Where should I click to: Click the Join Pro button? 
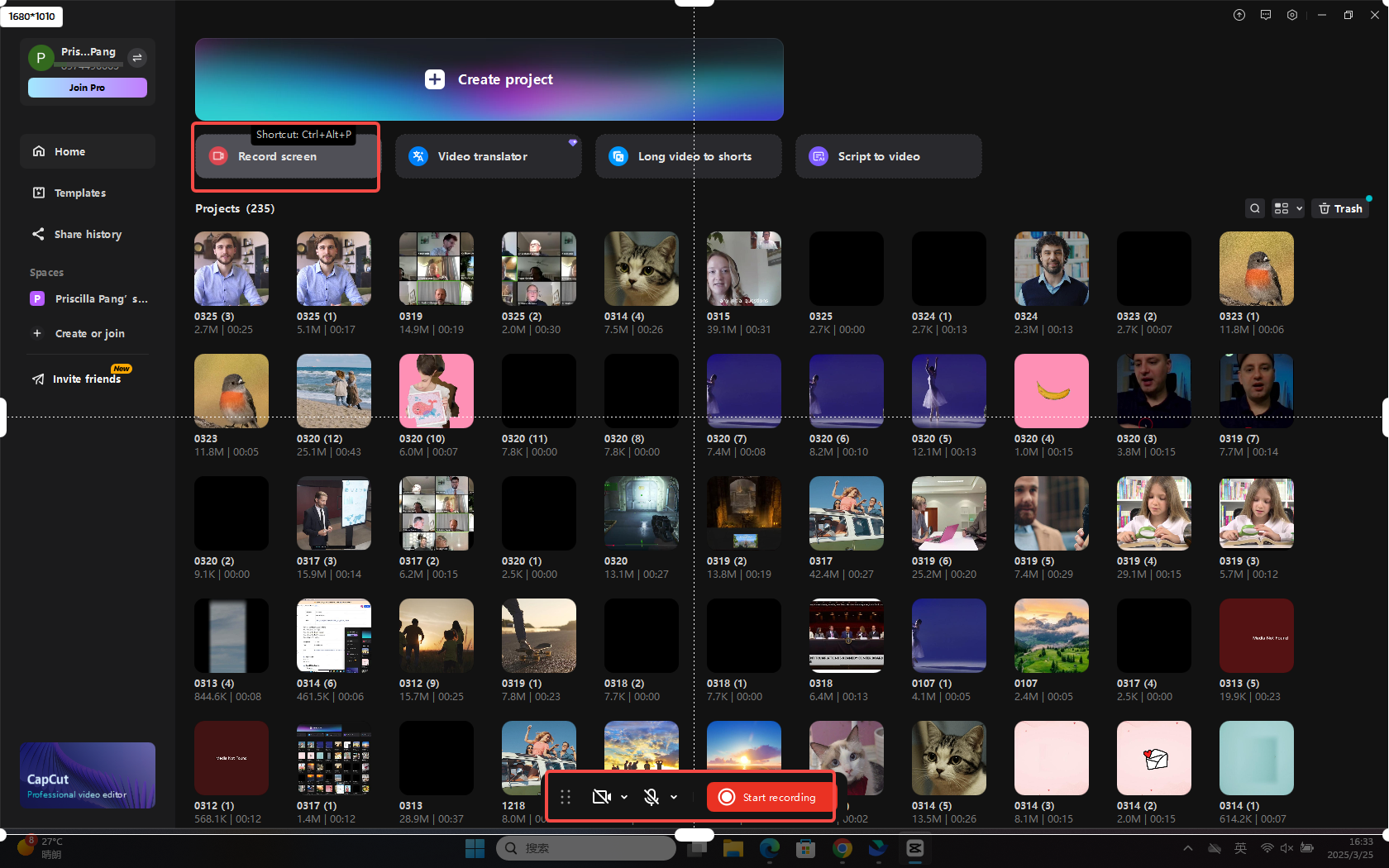87,87
